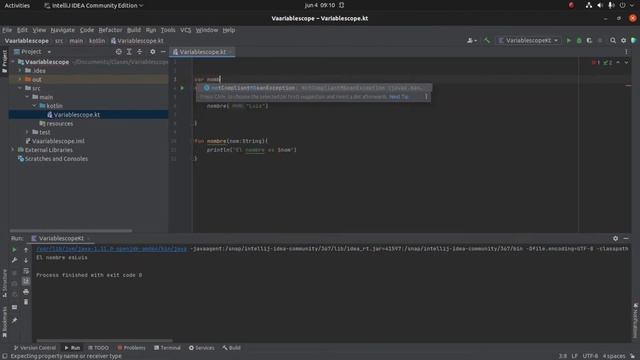Toggle the Structure side tool window button
Screen dimensions: 640x360
4,283
